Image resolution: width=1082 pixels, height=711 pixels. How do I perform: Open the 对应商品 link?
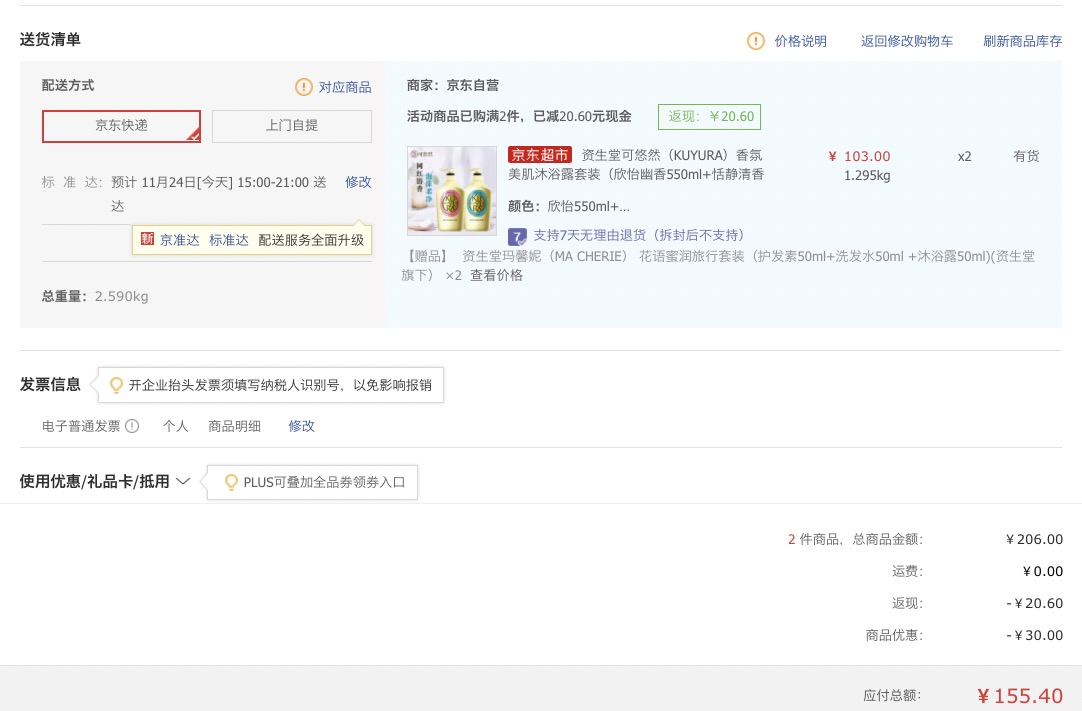pyautogui.click(x=345, y=87)
